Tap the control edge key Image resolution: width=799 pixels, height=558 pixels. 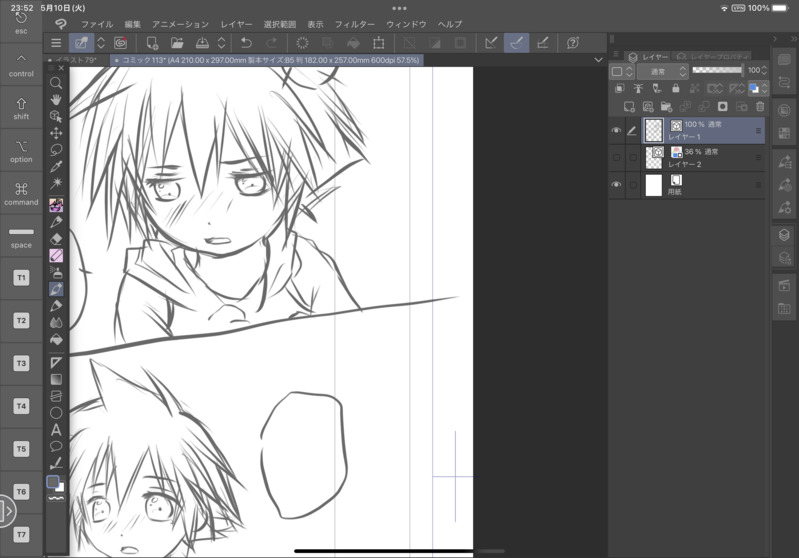pos(21,65)
